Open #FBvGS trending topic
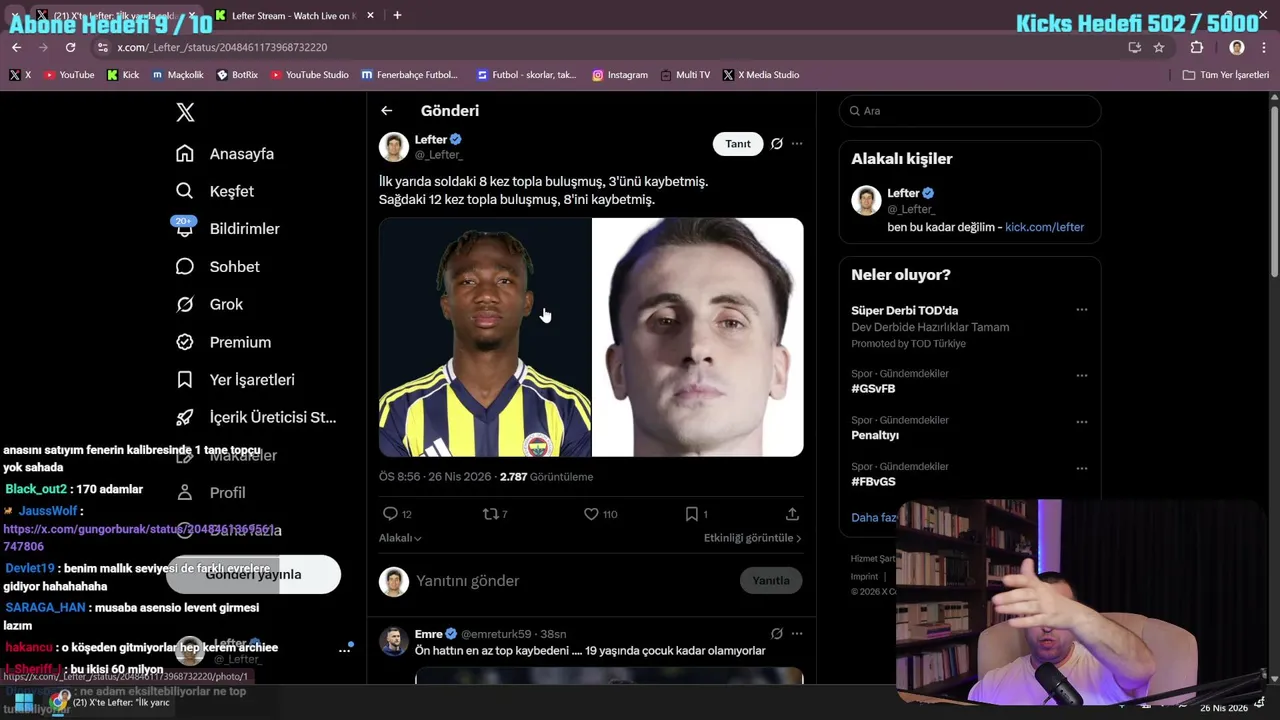 (x=873, y=481)
